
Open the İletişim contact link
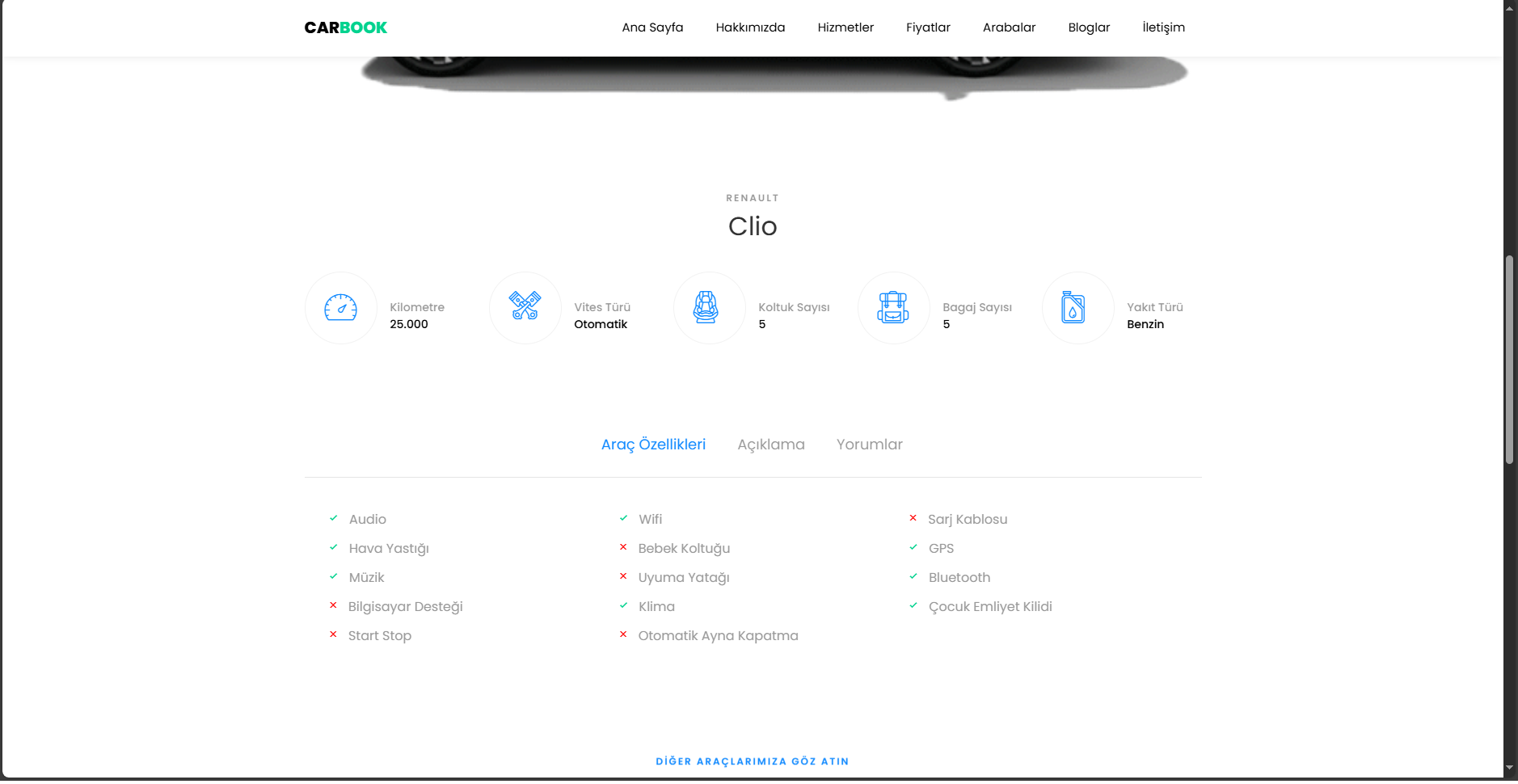tap(1163, 27)
